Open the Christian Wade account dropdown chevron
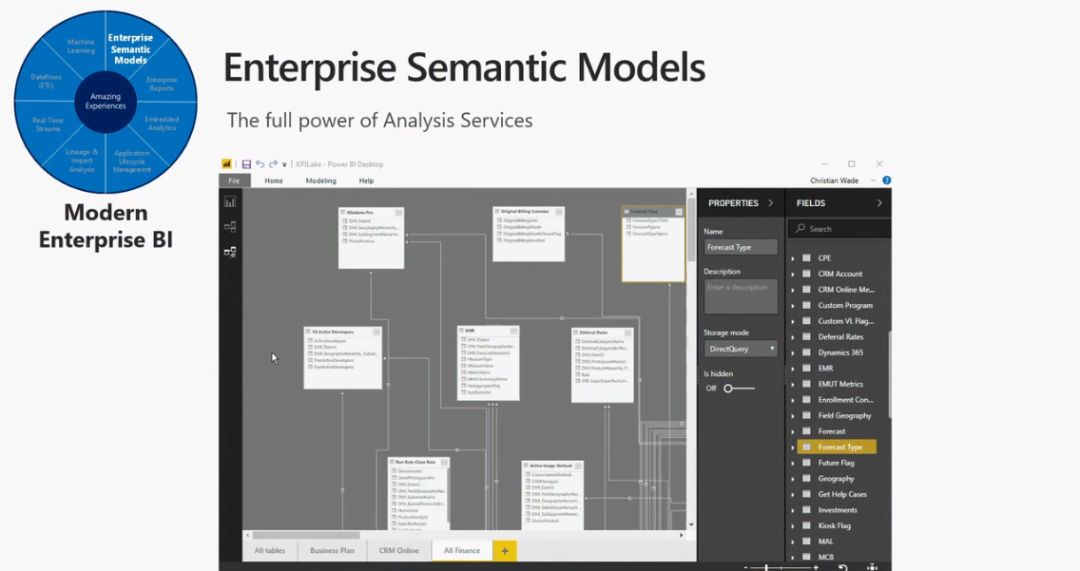Viewport: 1080px width, 571px height. 873,180
